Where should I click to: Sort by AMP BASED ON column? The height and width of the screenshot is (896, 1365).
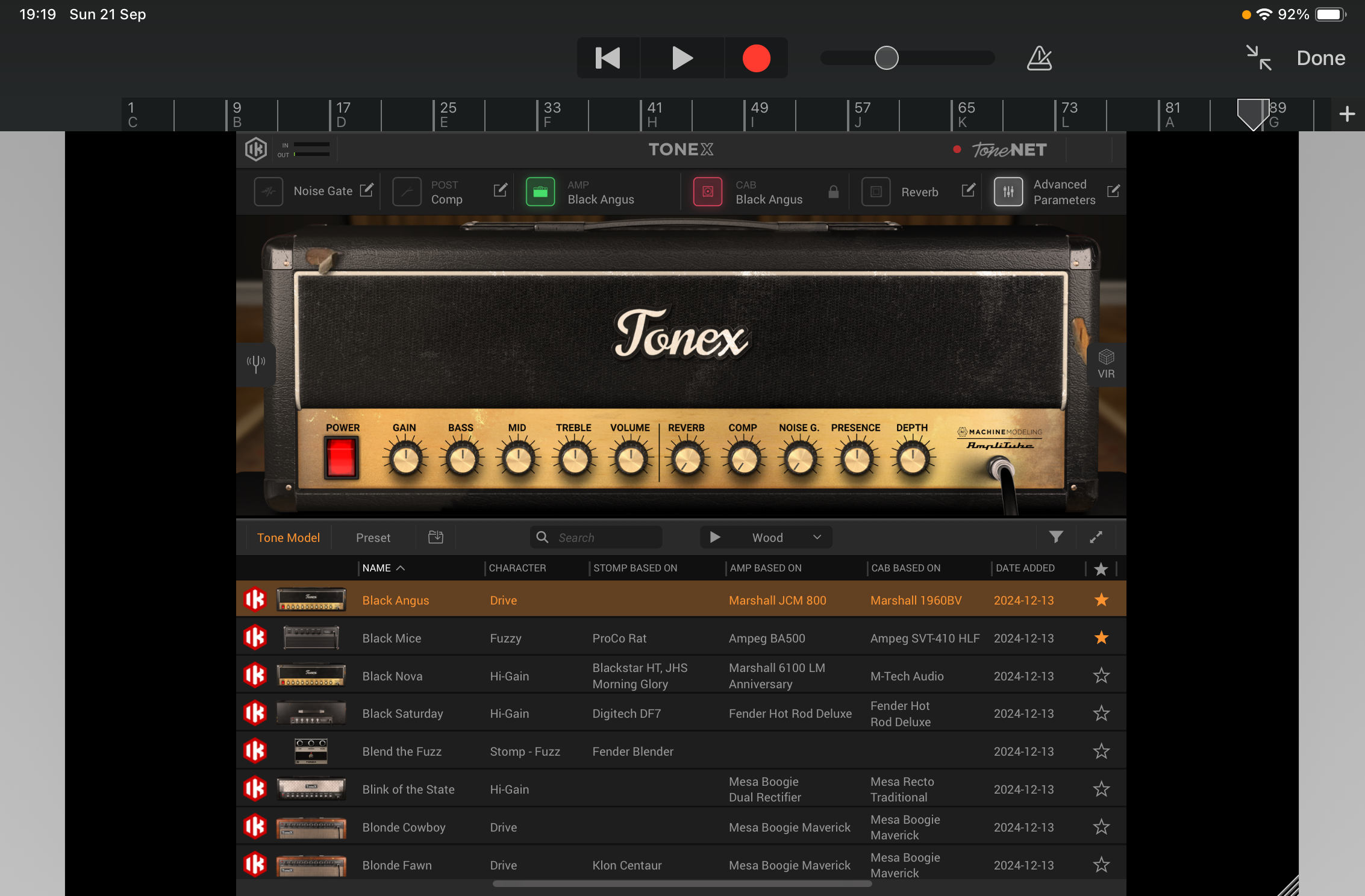click(766, 568)
